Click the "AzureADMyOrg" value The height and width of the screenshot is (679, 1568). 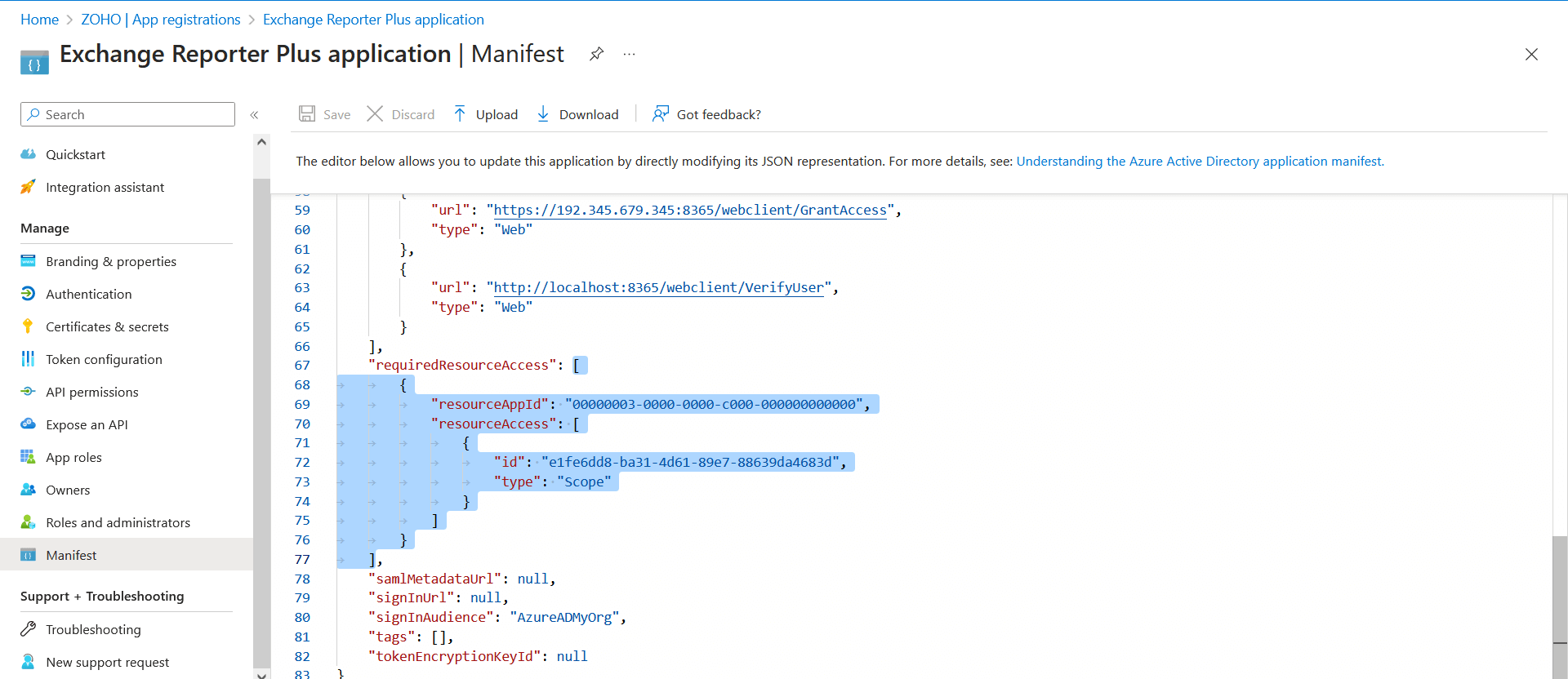pos(564,617)
